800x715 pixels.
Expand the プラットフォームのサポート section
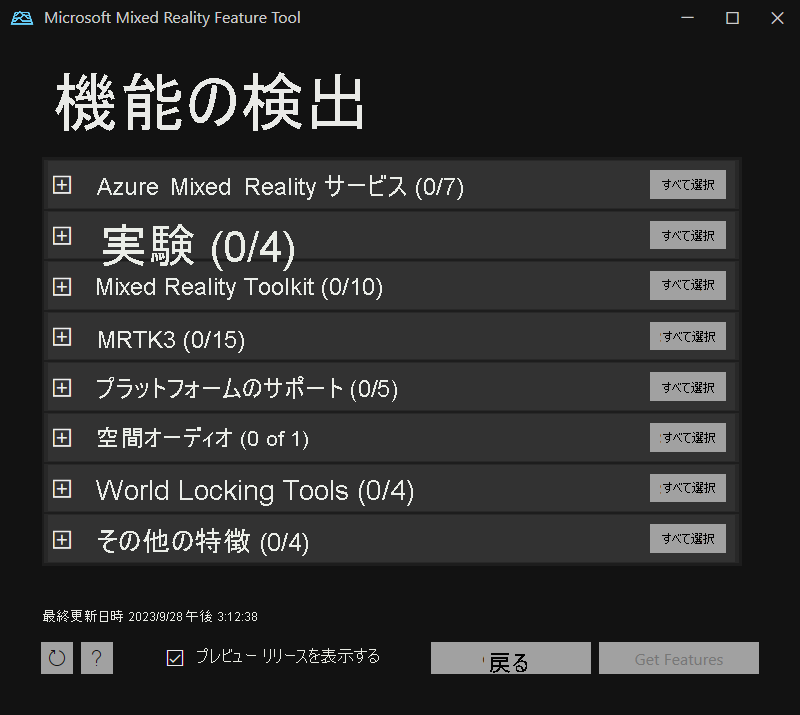click(62, 387)
